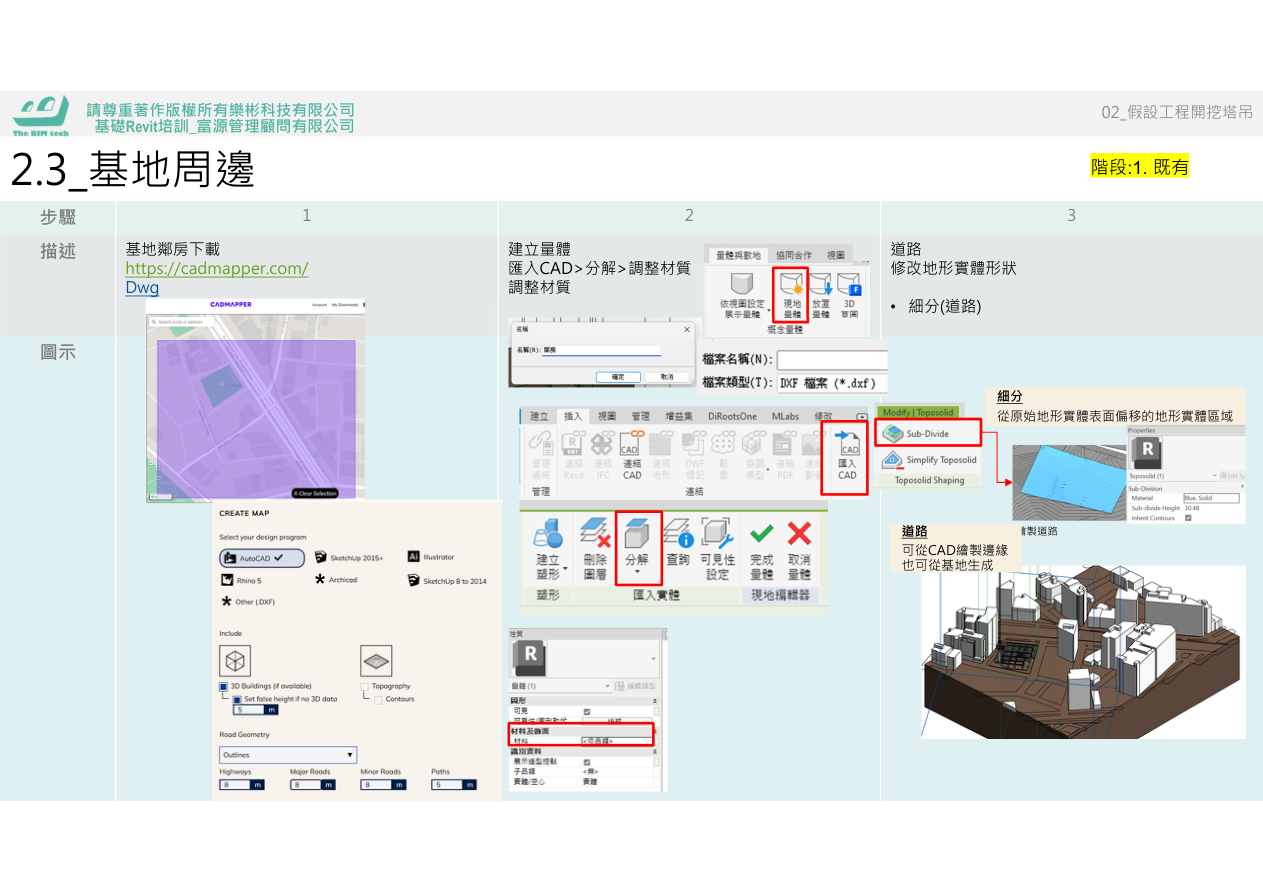Click X Clear Selection on the map

coord(315,493)
